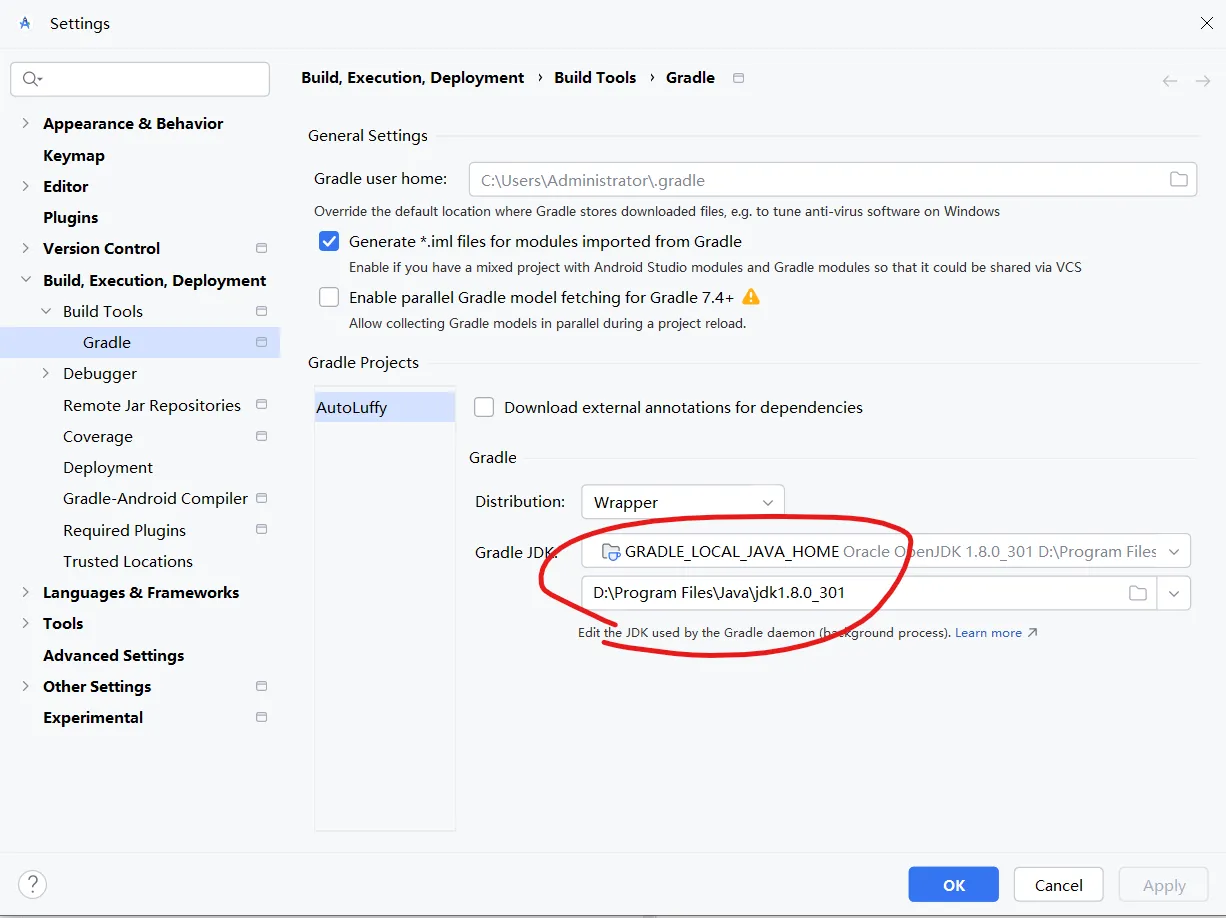Image resolution: width=1226 pixels, height=918 pixels.
Task: Enable parallel Gradle model fetching checkbox
Action: pyautogui.click(x=329, y=297)
